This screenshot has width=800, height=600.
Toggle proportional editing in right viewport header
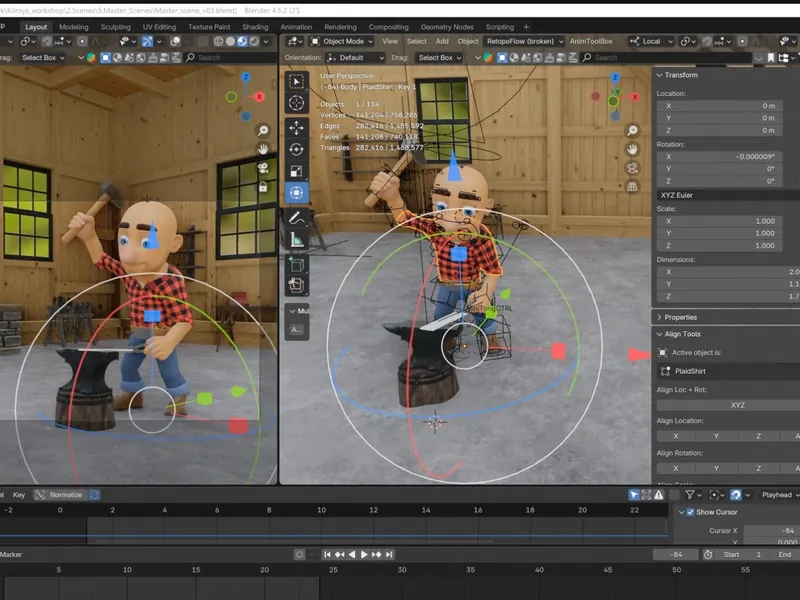(742, 41)
